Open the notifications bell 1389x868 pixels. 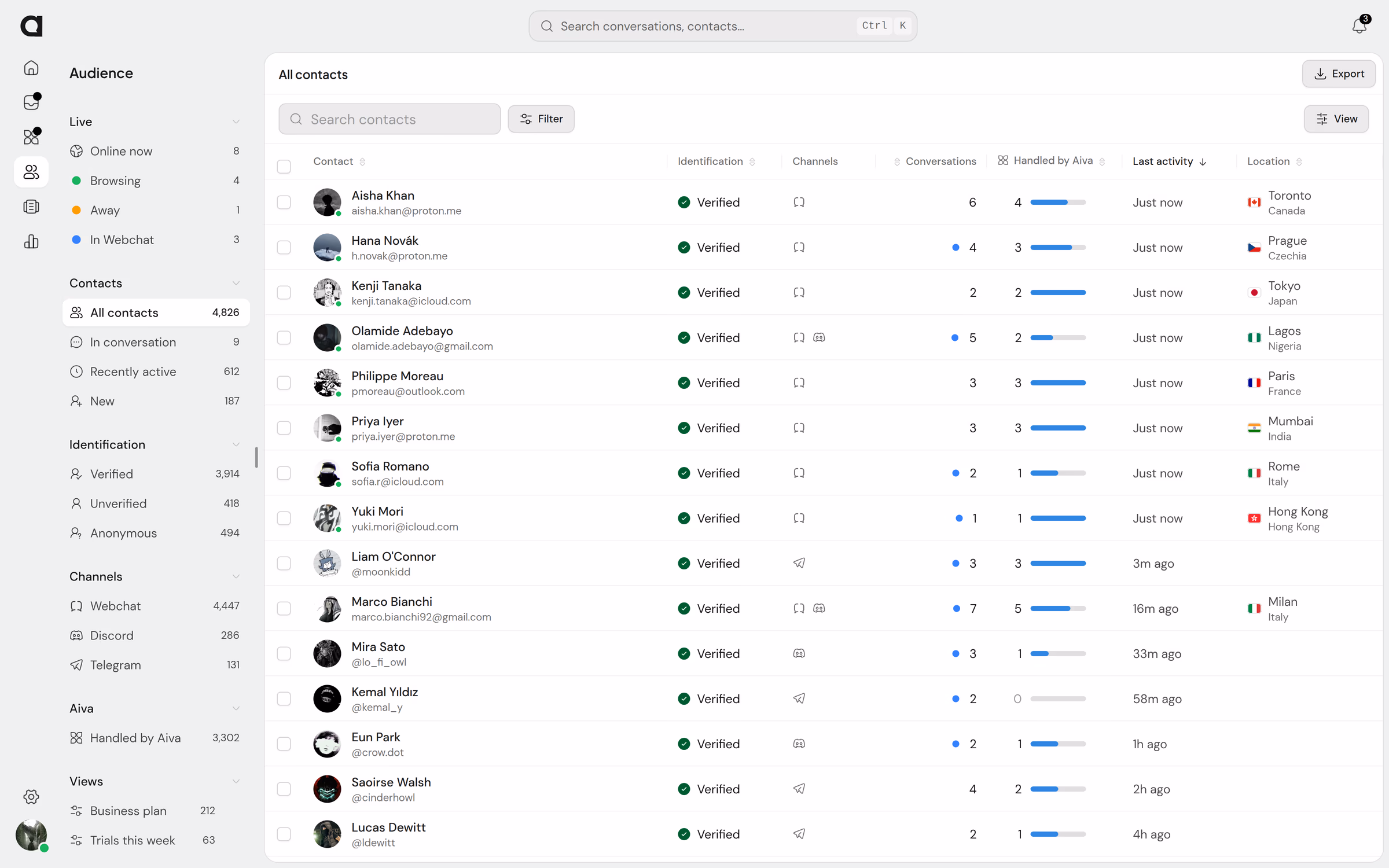click(1359, 26)
